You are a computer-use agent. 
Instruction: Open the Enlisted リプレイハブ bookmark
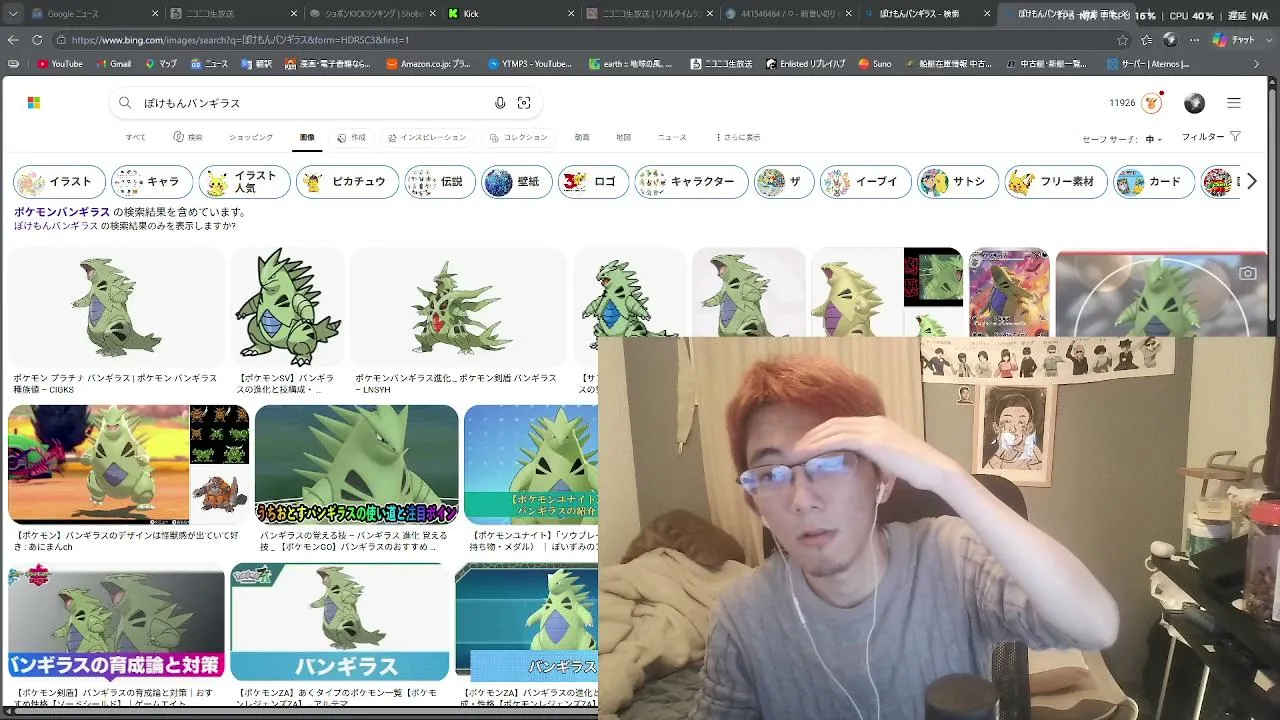click(x=806, y=64)
